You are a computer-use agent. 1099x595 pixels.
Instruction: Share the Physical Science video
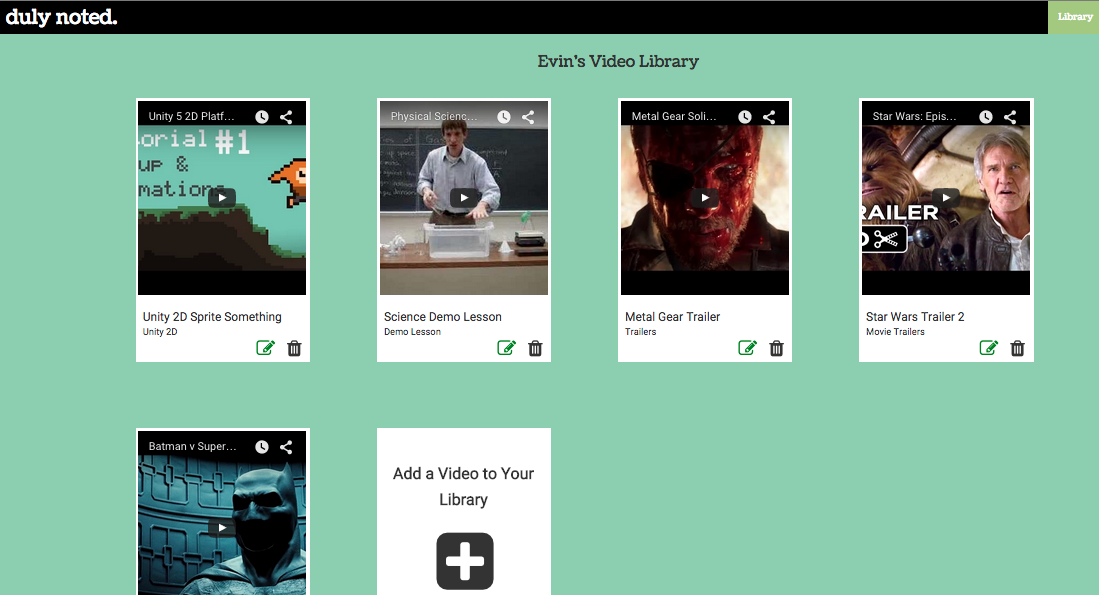coord(528,117)
